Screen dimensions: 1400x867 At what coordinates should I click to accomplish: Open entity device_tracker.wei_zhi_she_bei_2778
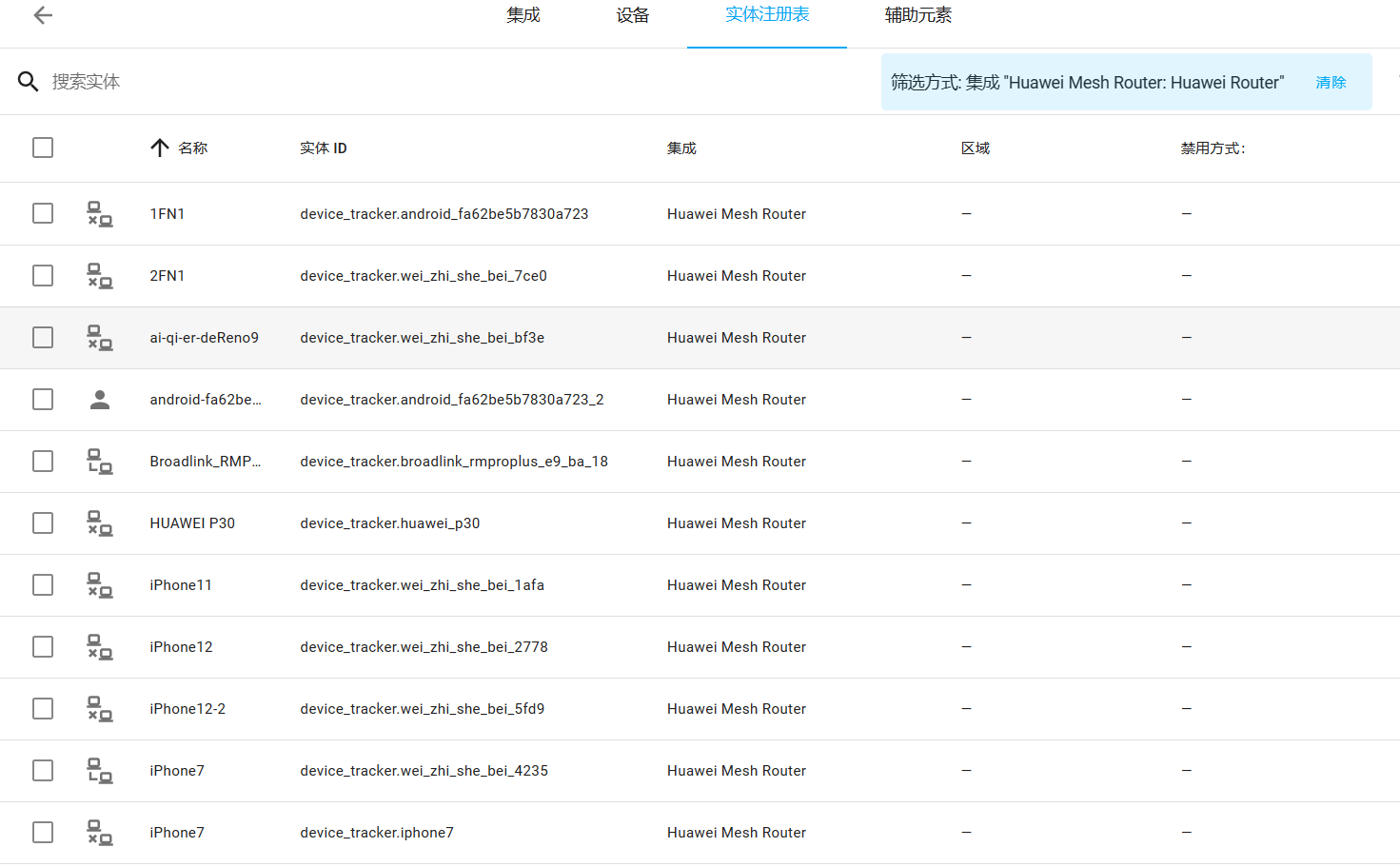[x=424, y=647]
